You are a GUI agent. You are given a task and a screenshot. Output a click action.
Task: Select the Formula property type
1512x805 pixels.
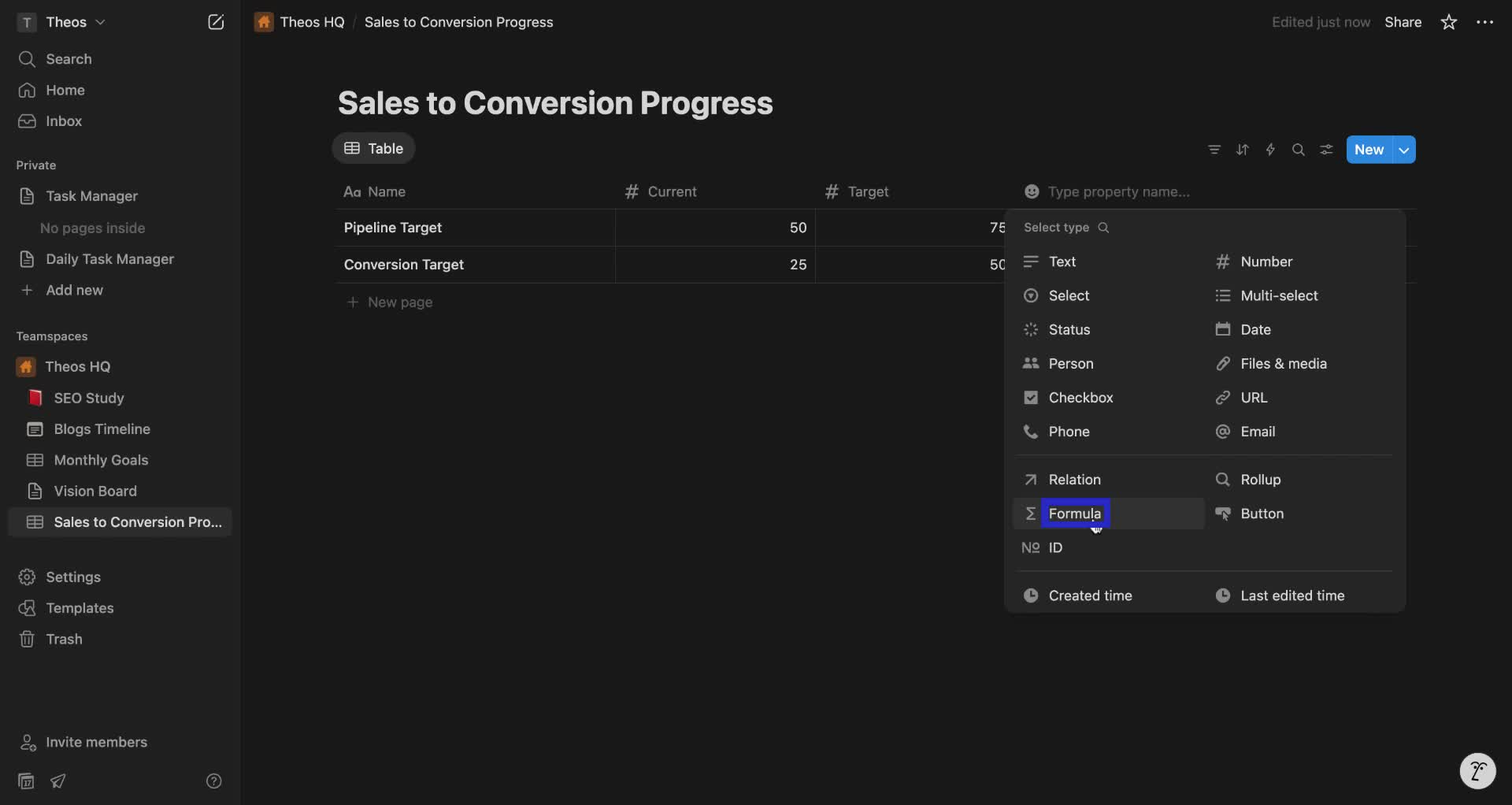(x=1077, y=513)
